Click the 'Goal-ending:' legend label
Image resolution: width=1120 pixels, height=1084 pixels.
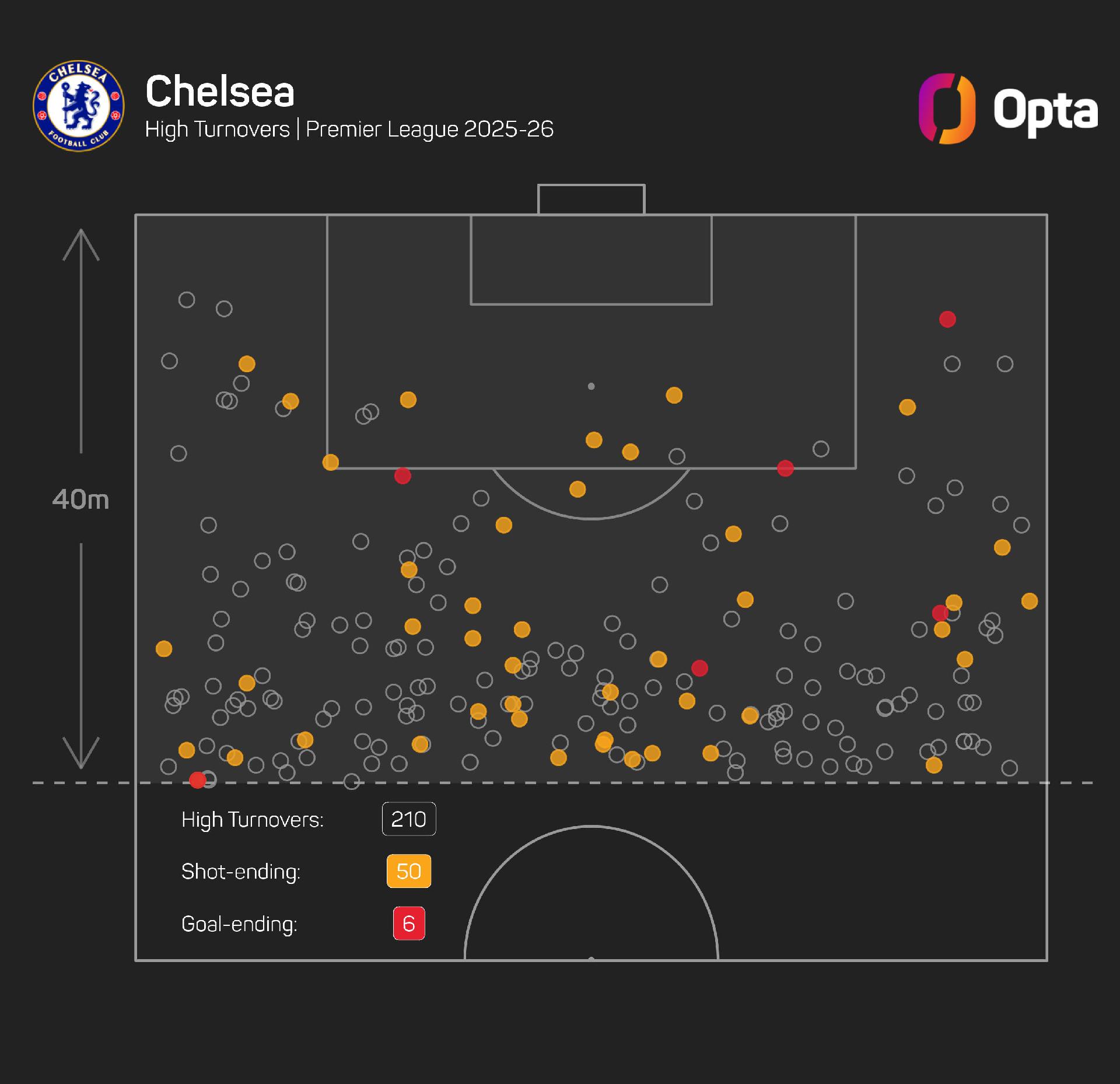[x=239, y=924]
